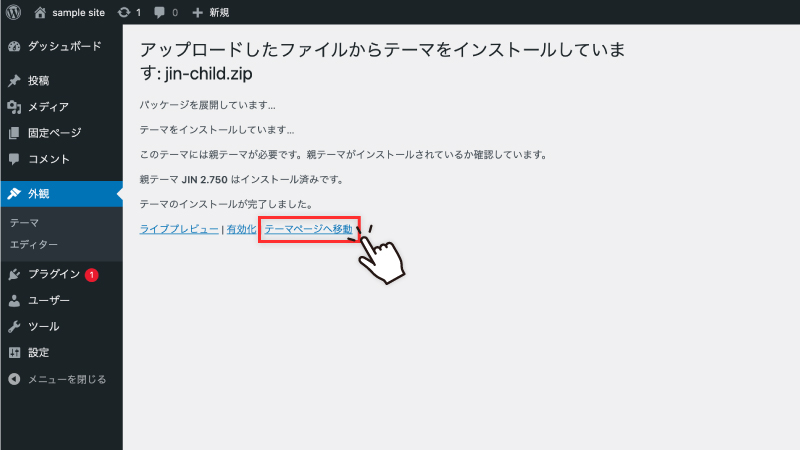Open the ツール wrench menu
The width and height of the screenshot is (800, 450).
[x=61, y=327]
